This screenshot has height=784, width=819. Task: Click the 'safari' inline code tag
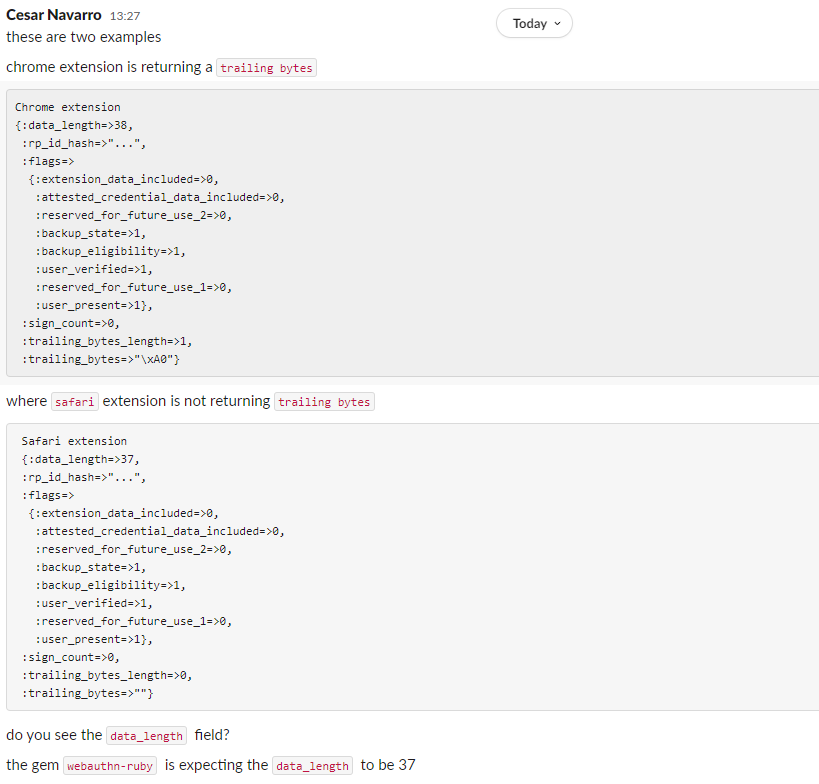(75, 402)
